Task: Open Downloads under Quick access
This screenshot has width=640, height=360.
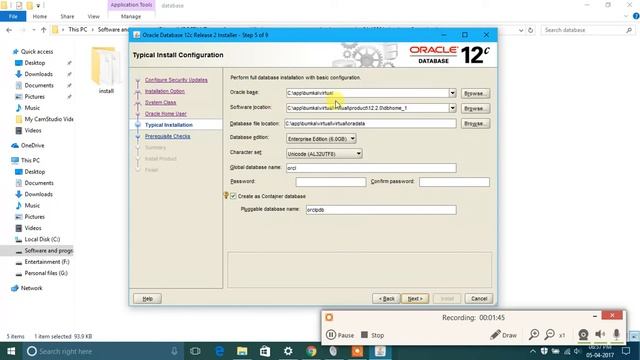Action: pos(38,74)
